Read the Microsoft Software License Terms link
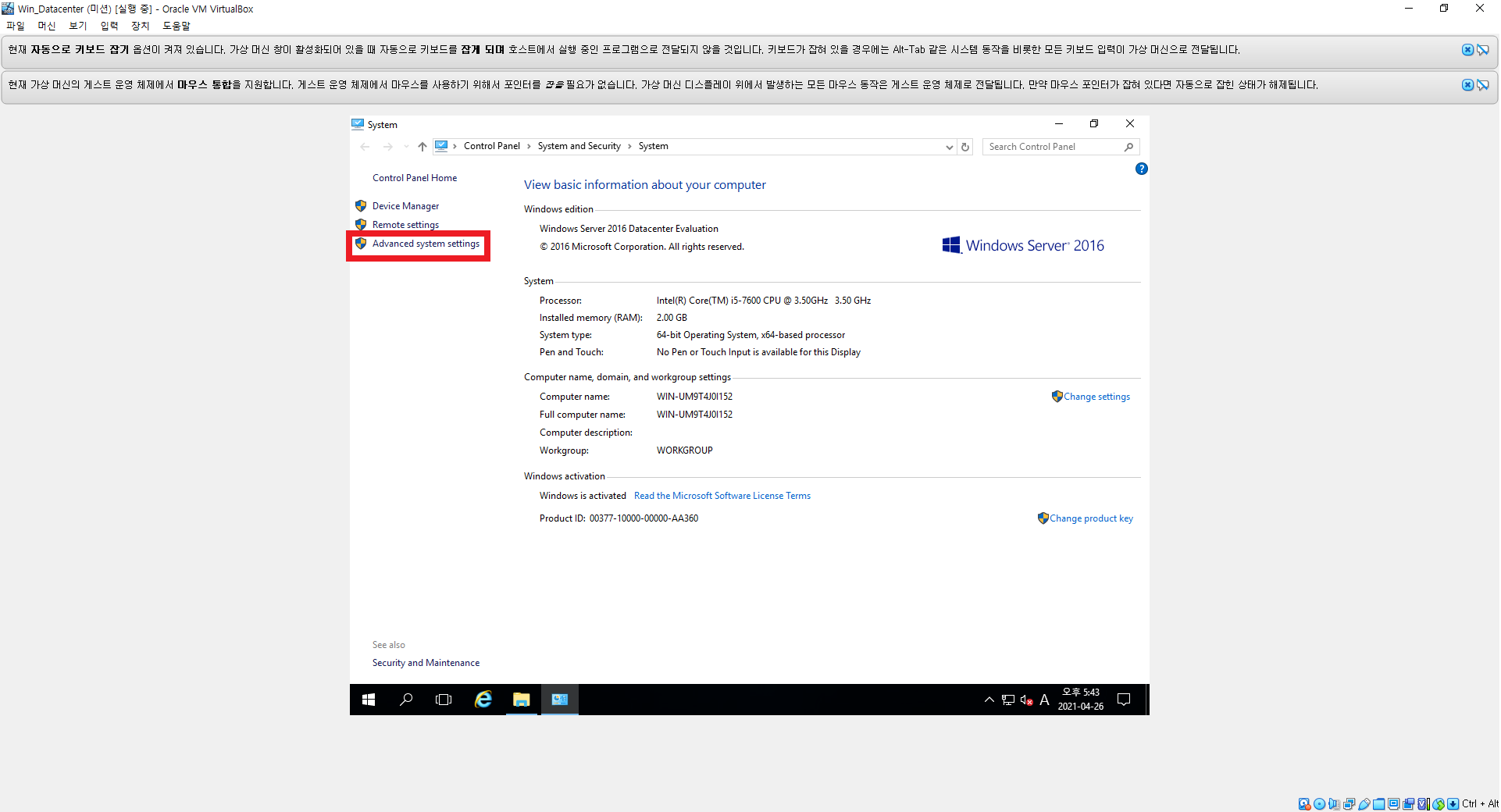 pos(722,496)
